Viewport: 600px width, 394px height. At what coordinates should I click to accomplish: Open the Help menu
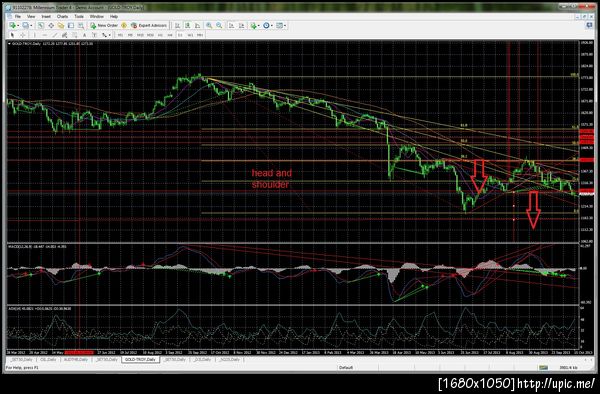[114, 16]
